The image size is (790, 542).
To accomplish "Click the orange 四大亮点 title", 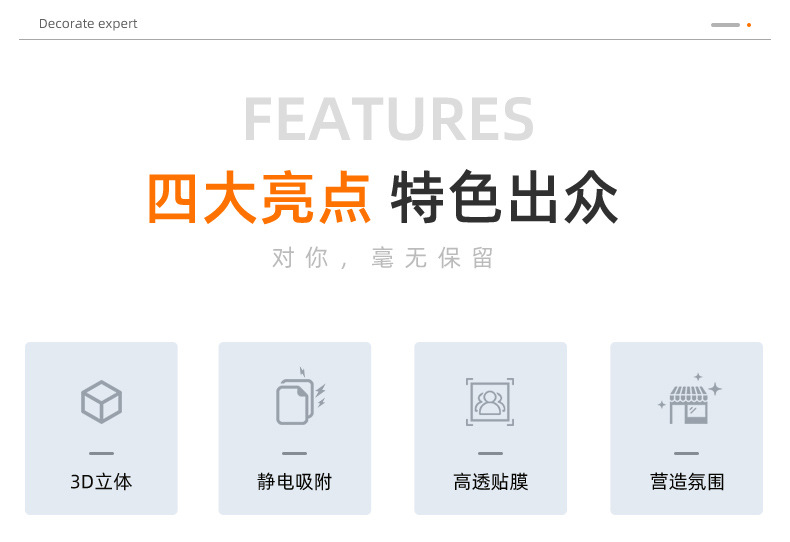I will 259,197.
